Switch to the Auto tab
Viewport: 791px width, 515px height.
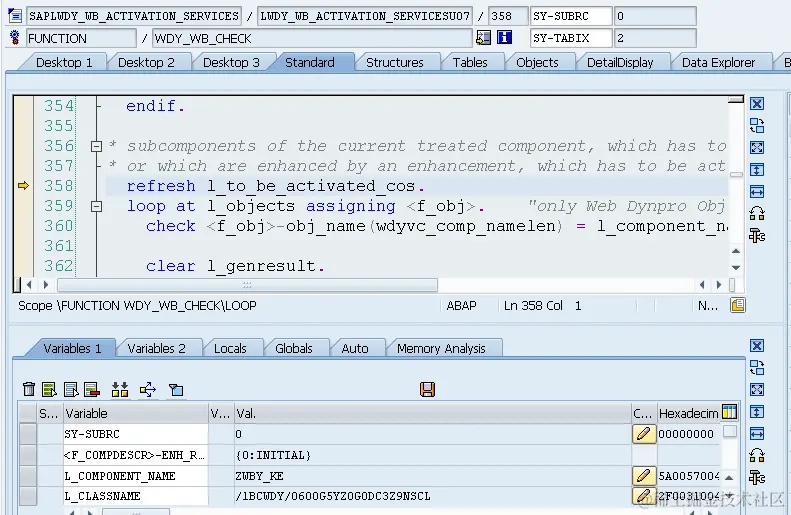click(355, 349)
